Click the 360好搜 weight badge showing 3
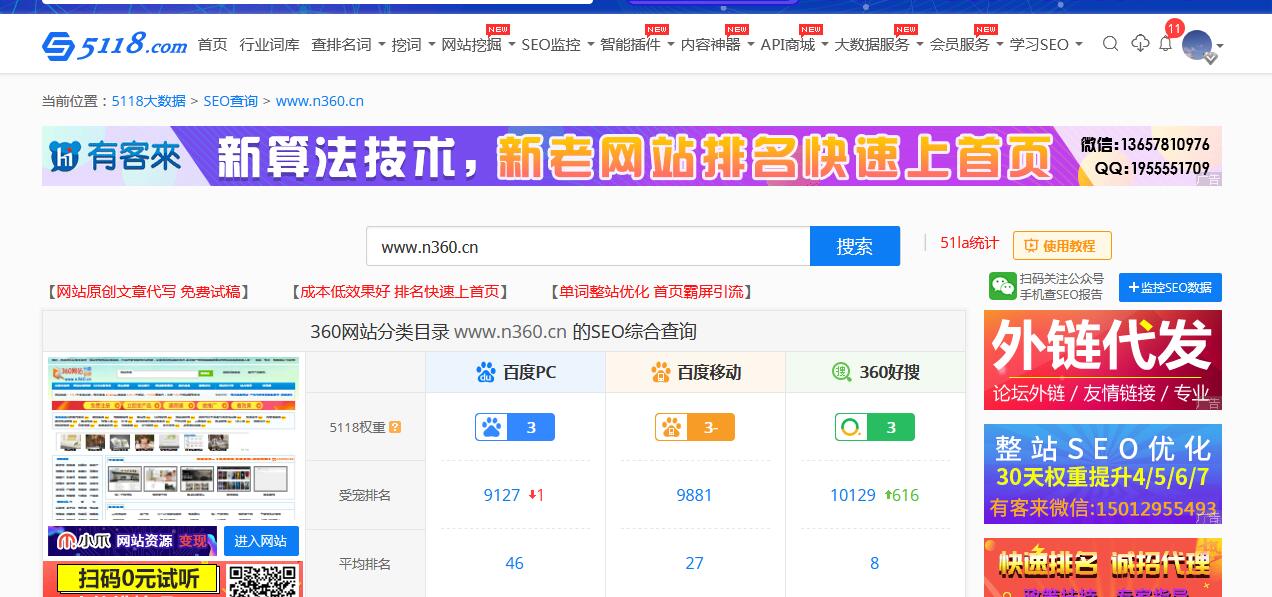Screen dimensions: 1272x597 (874, 427)
